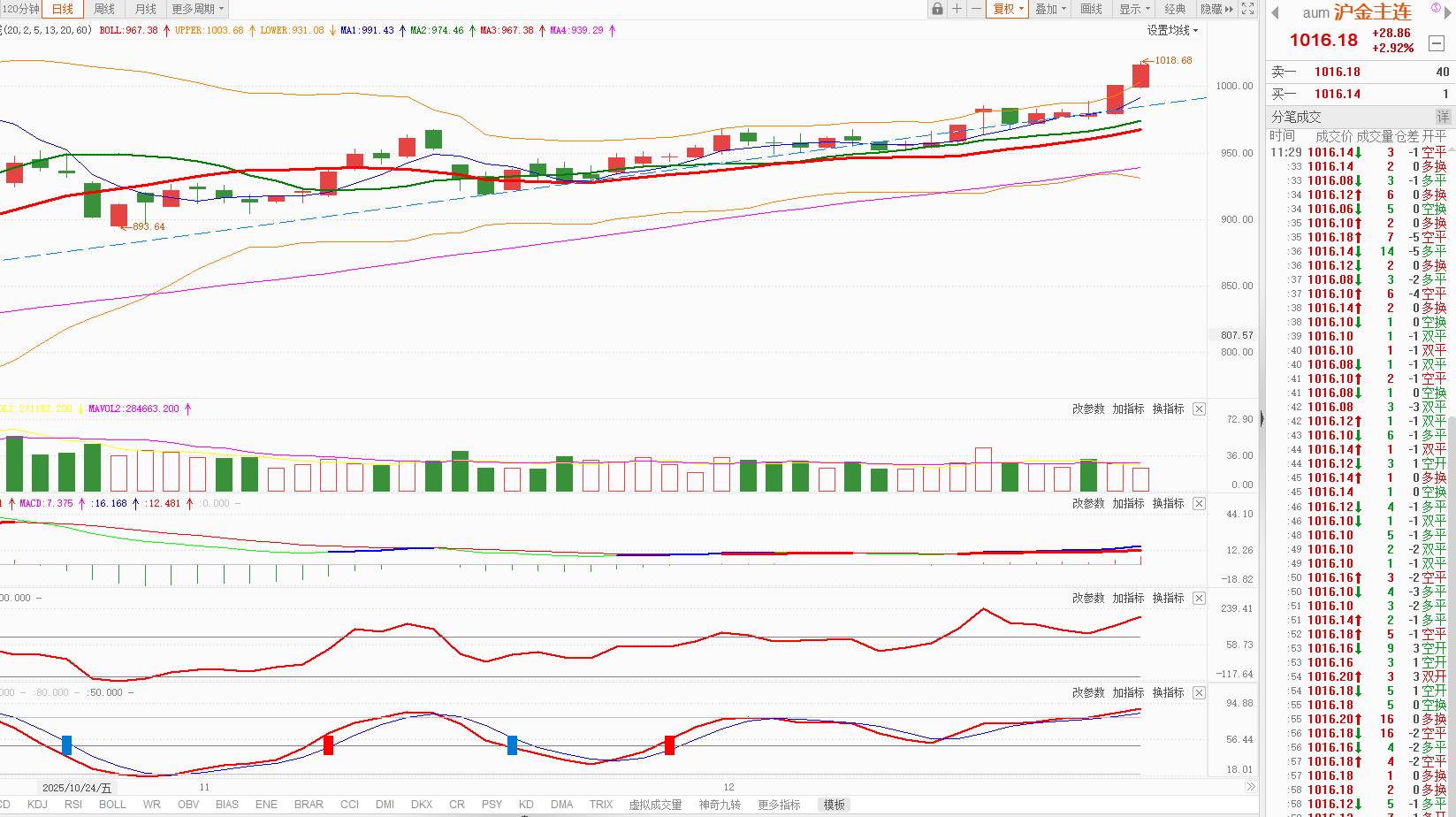Click 加指标 on the volume panel
The width and height of the screenshot is (1456, 817).
click(1128, 408)
